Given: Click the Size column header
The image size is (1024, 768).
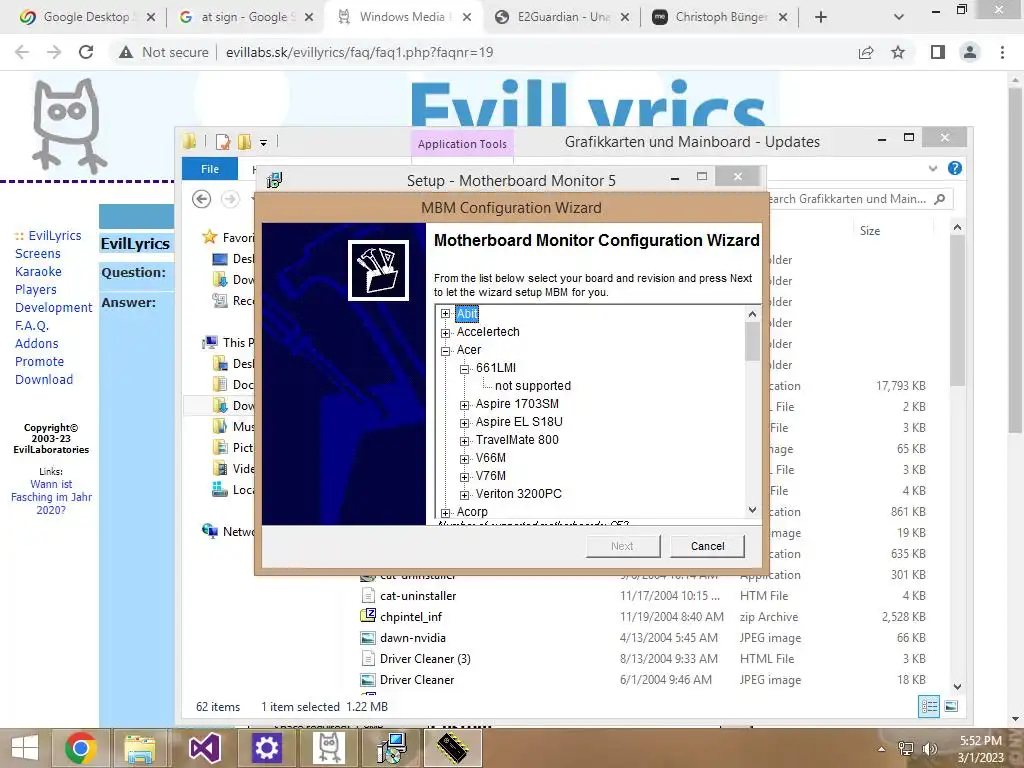Looking at the screenshot, I should tap(870, 231).
